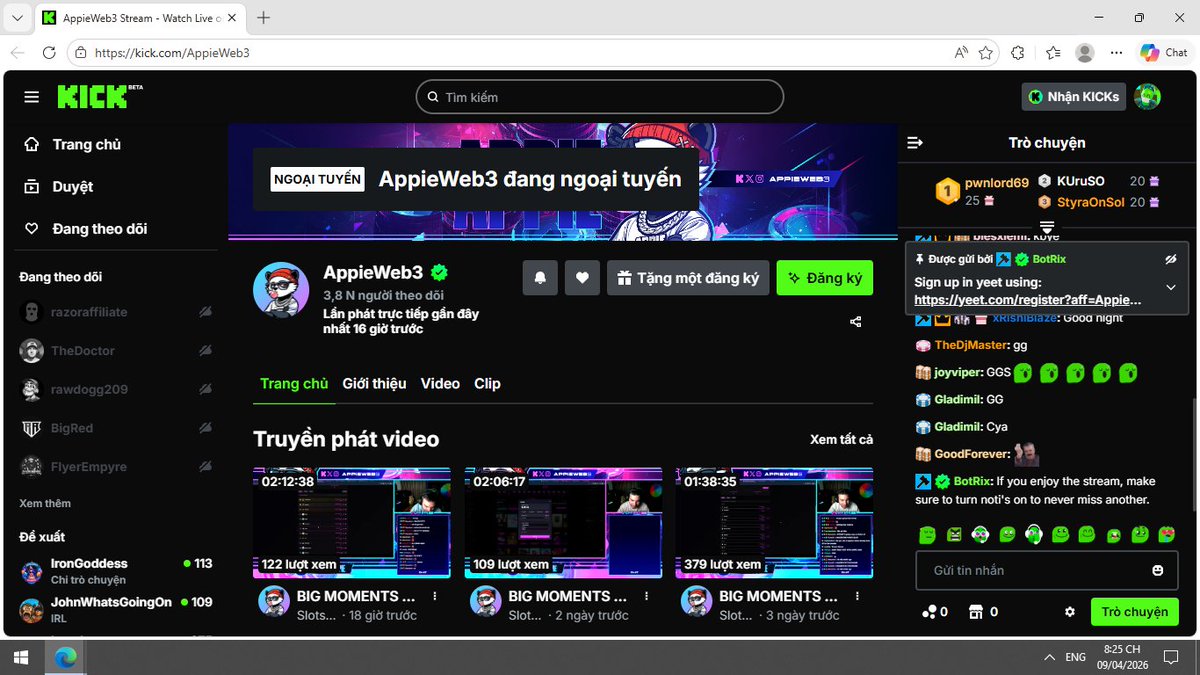1200x675 pixels.
Task: Expand the pinned message chevron
Action: (x=1171, y=287)
